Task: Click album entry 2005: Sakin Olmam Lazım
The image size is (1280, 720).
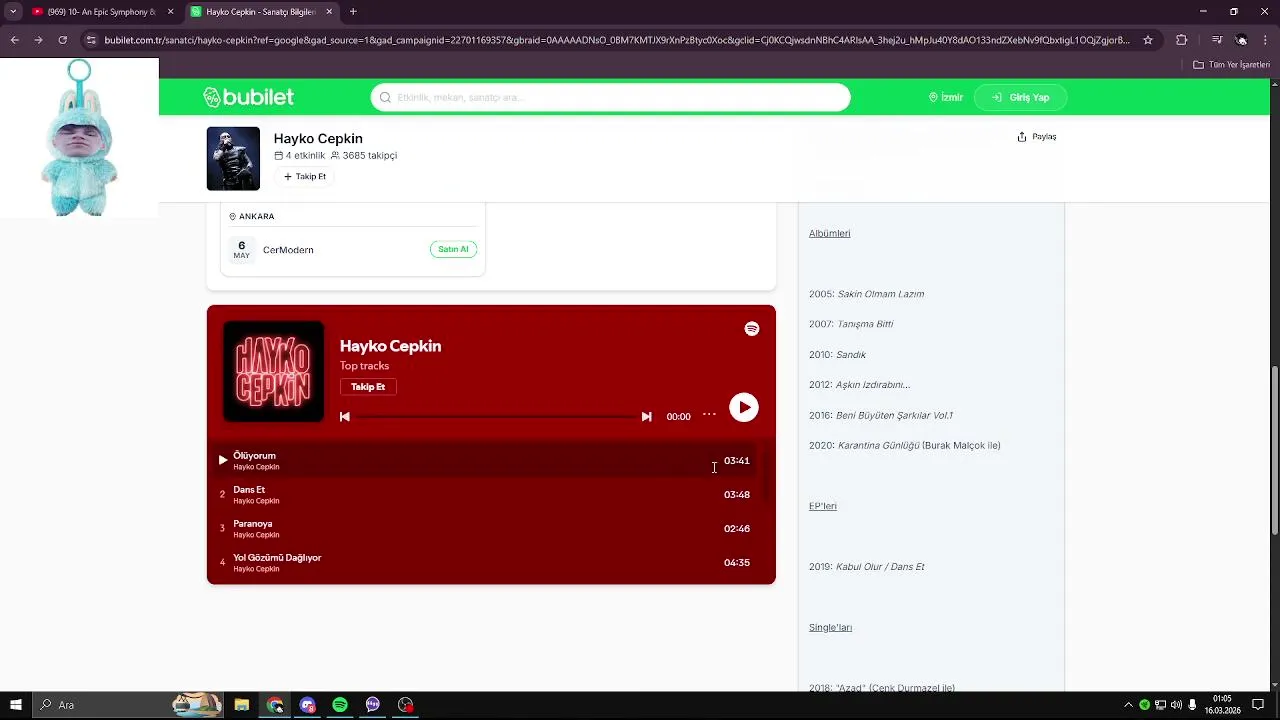Action: pyautogui.click(x=866, y=294)
